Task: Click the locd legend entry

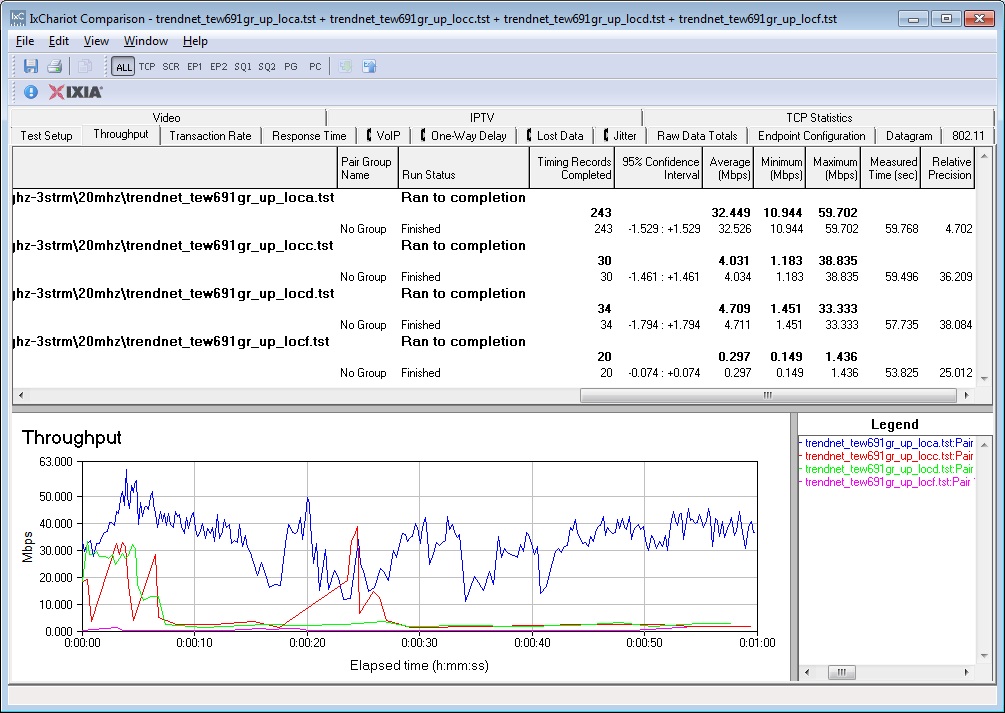Action: point(888,469)
